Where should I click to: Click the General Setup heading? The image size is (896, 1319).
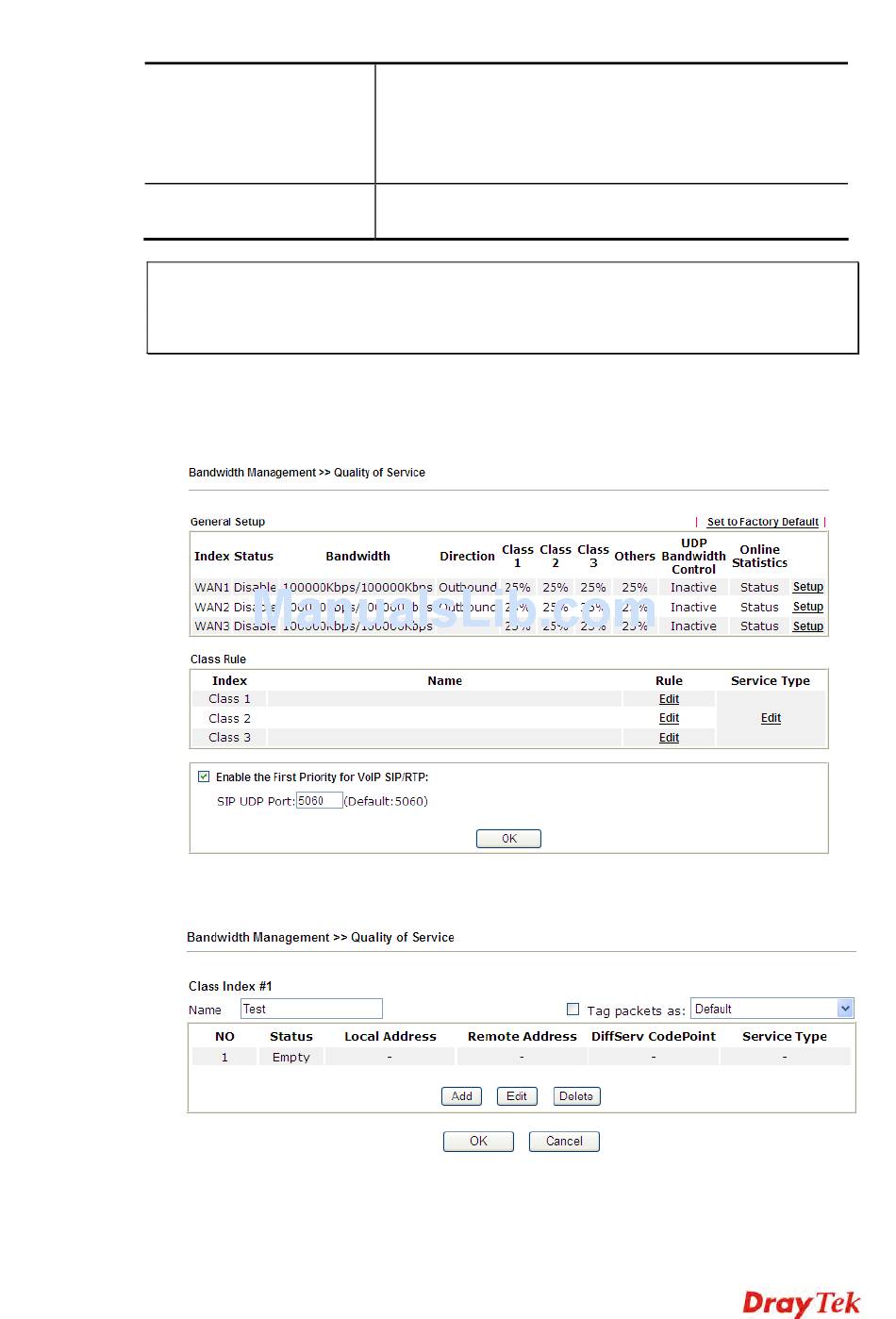pos(227,522)
